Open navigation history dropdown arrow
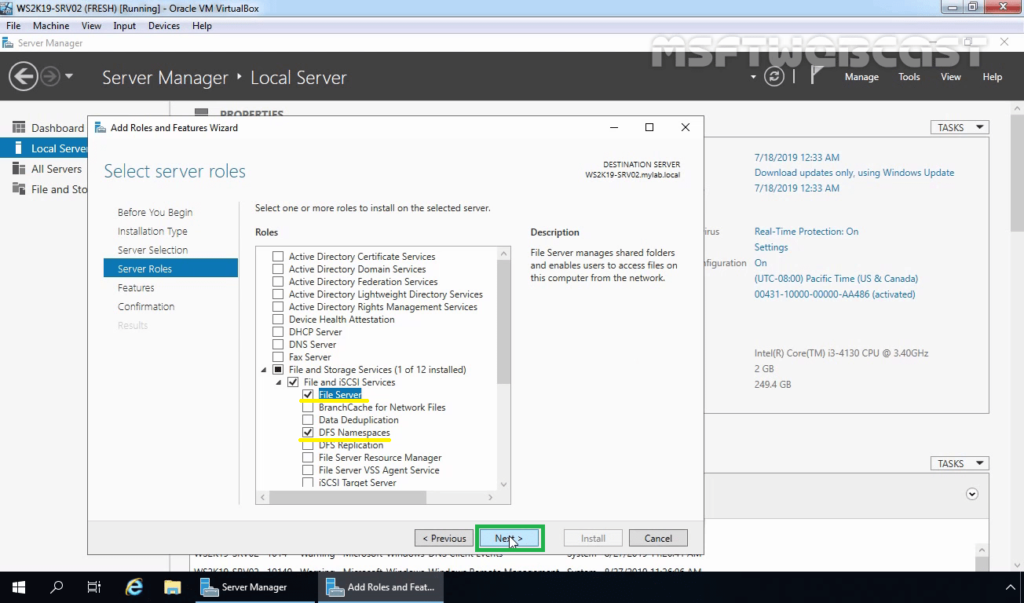Image resolution: width=1024 pixels, height=603 pixels. 69,76
